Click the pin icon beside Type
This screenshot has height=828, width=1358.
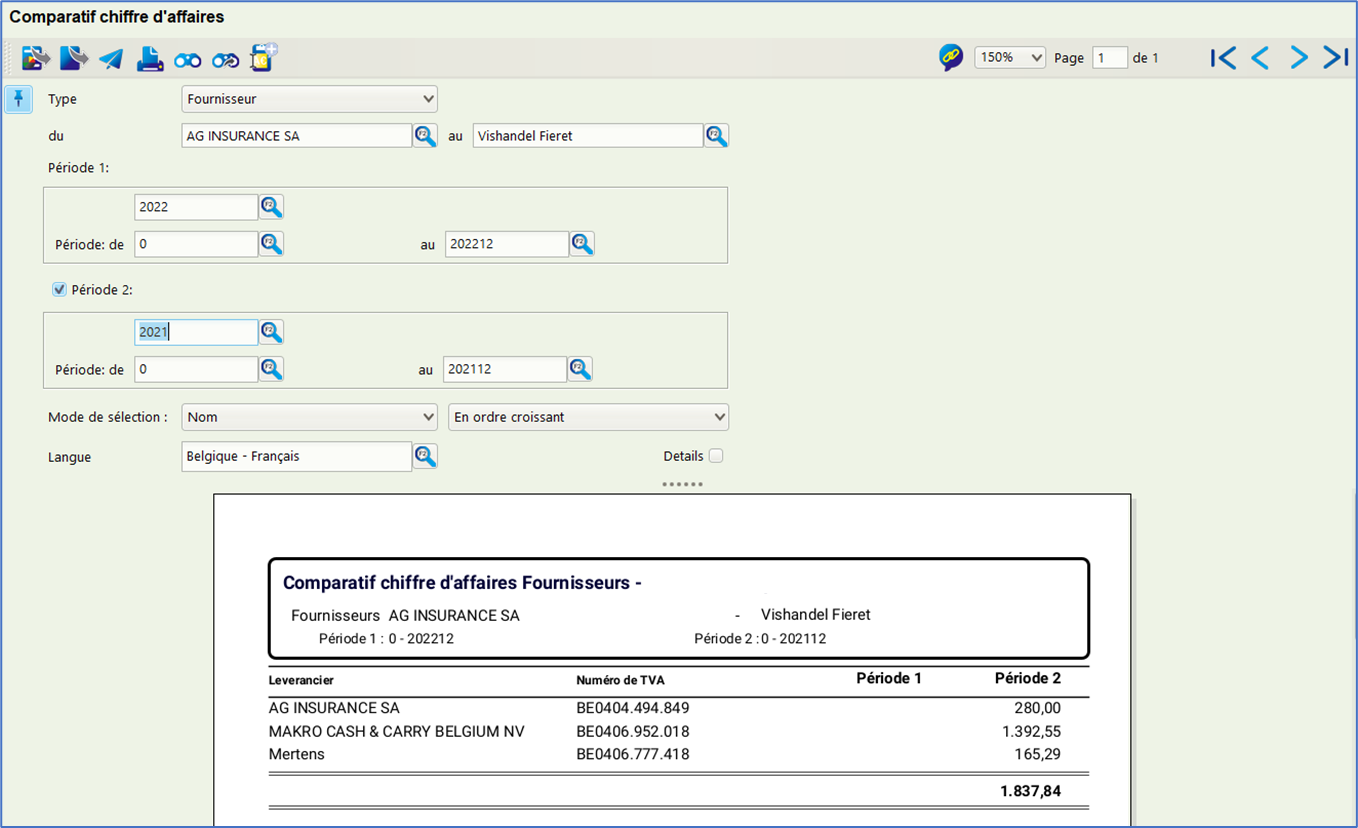(x=19, y=99)
